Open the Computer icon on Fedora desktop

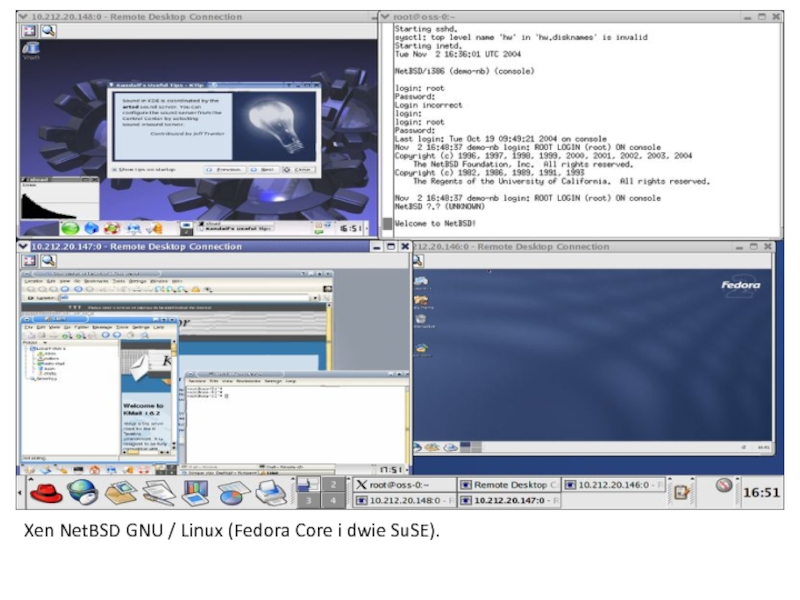421,282
